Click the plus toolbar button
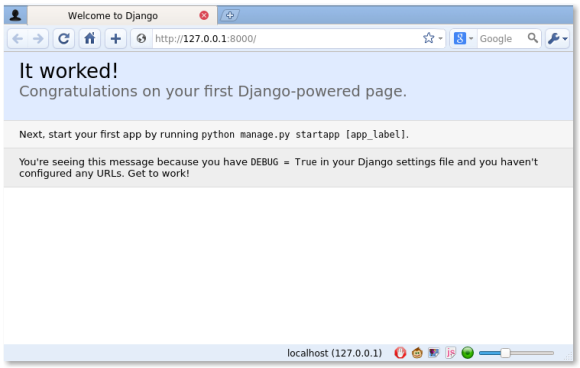This screenshot has height=368, width=580. click(115, 38)
